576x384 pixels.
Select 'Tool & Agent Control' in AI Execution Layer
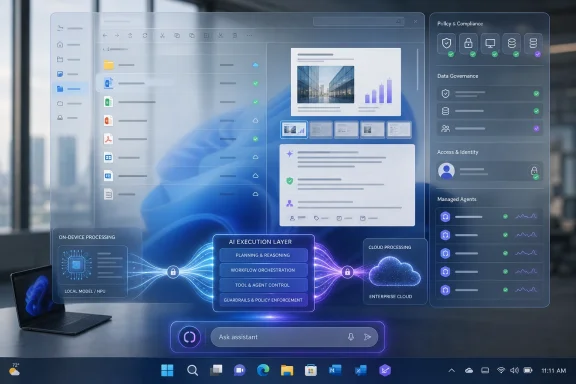point(263,285)
